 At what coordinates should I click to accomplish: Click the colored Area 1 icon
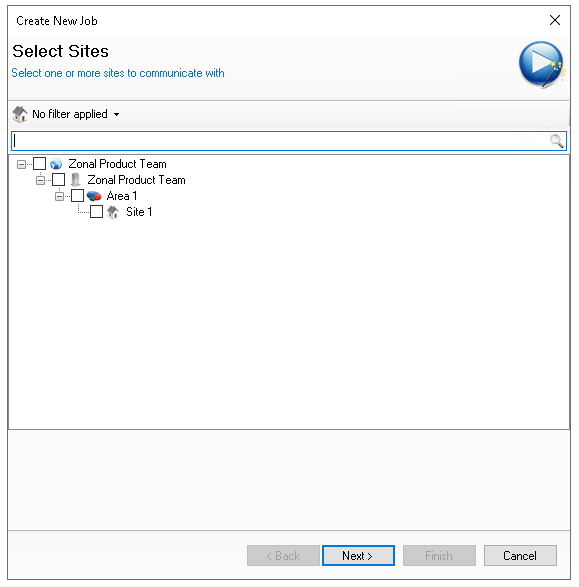click(94, 196)
